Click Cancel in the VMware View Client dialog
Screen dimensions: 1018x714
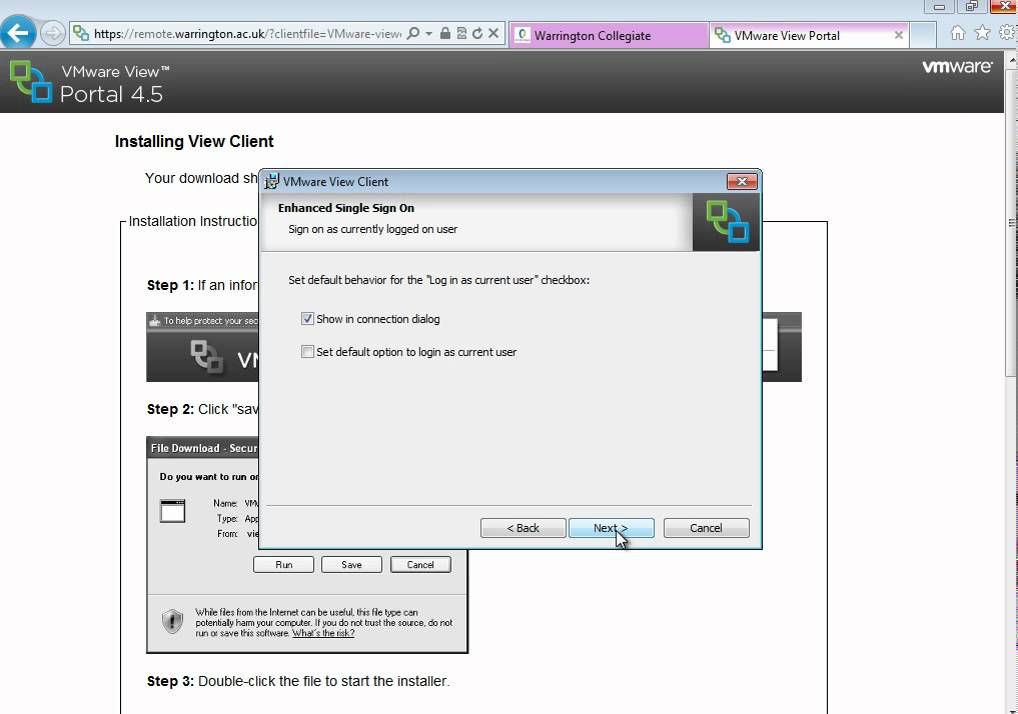[706, 528]
